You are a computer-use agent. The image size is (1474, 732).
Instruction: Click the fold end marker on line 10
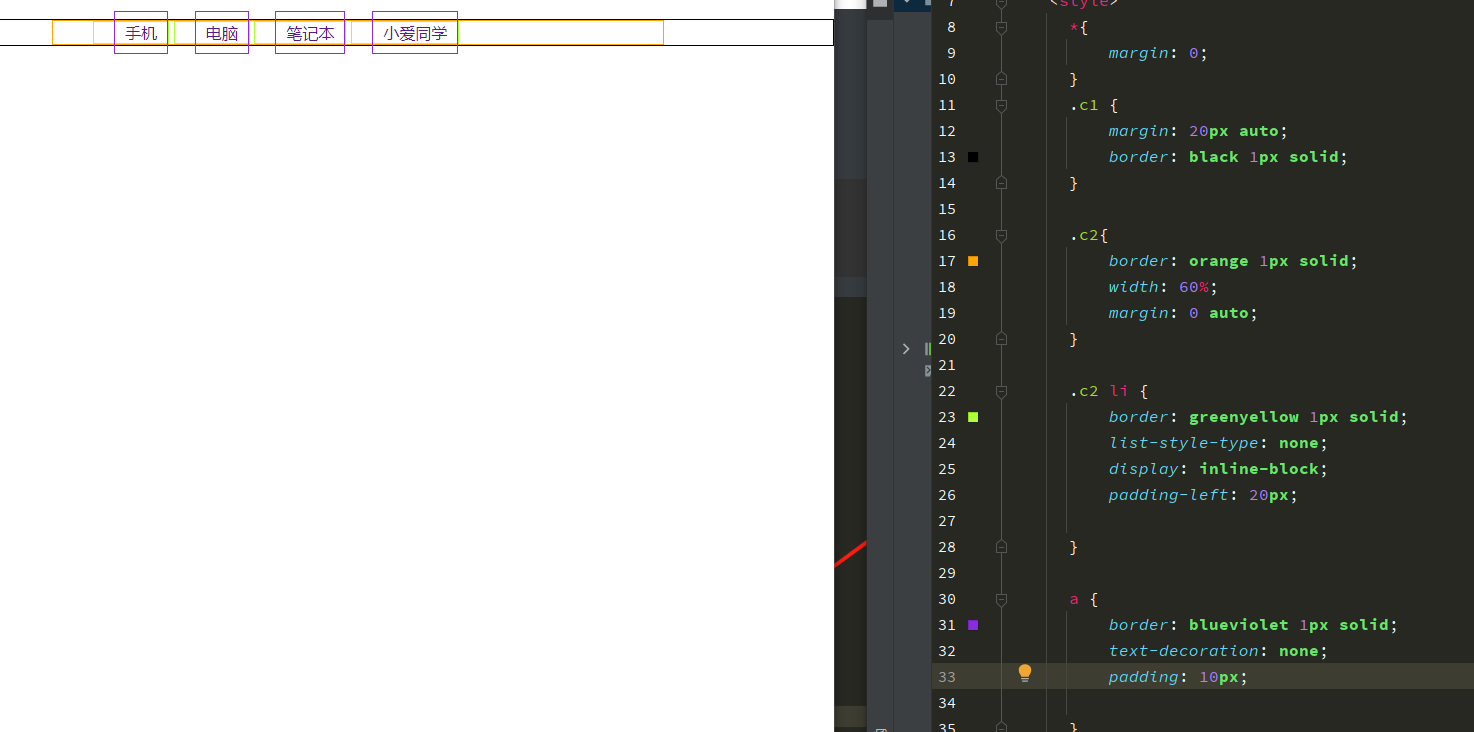click(x=1001, y=79)
